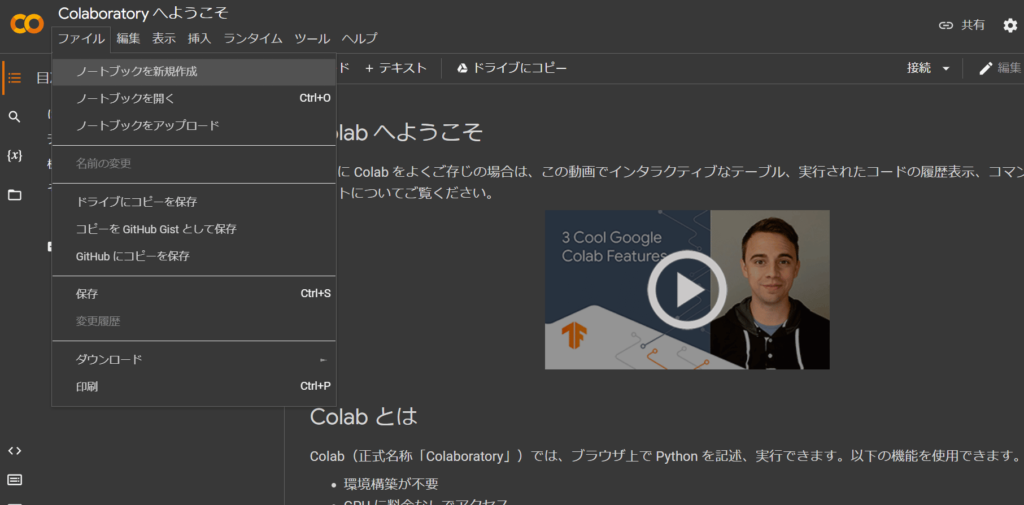Screen dimensions: 1024x505
Task: Expand the 接続 dropdown arrow
Action: [x=946, y=69]
